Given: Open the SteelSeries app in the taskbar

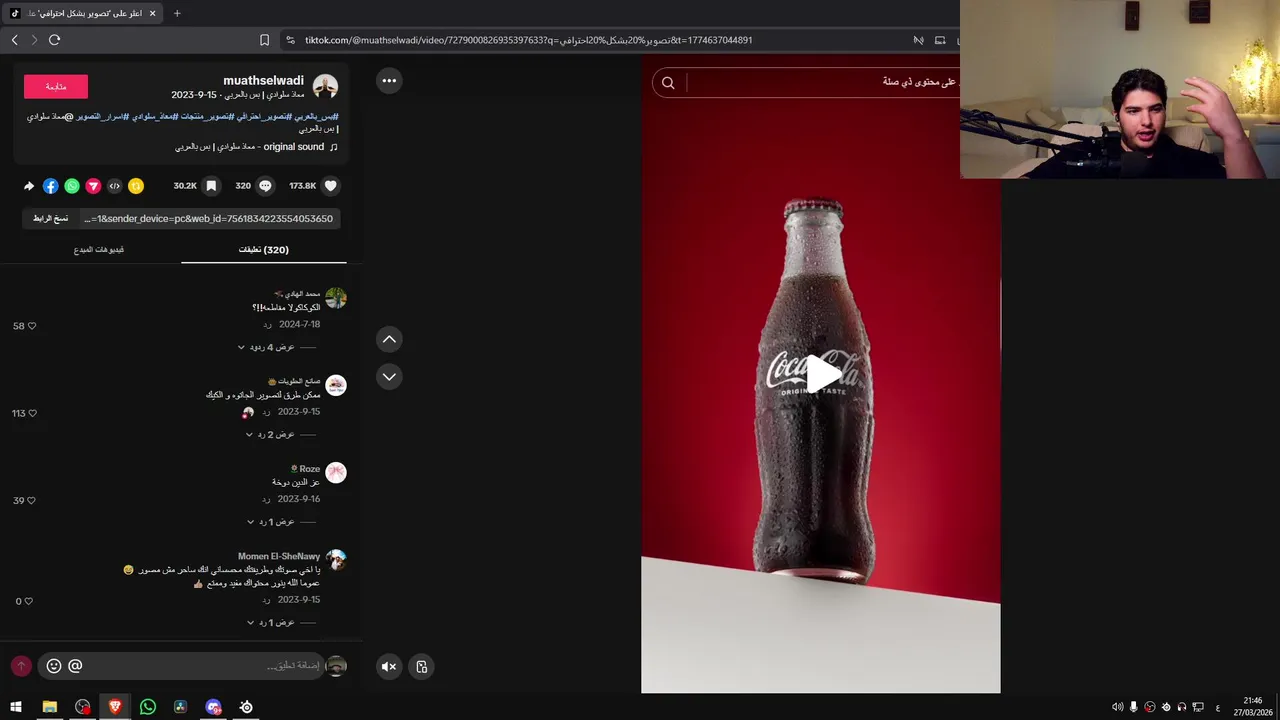Looking at the screenshot, I should [x=246, y=707].
